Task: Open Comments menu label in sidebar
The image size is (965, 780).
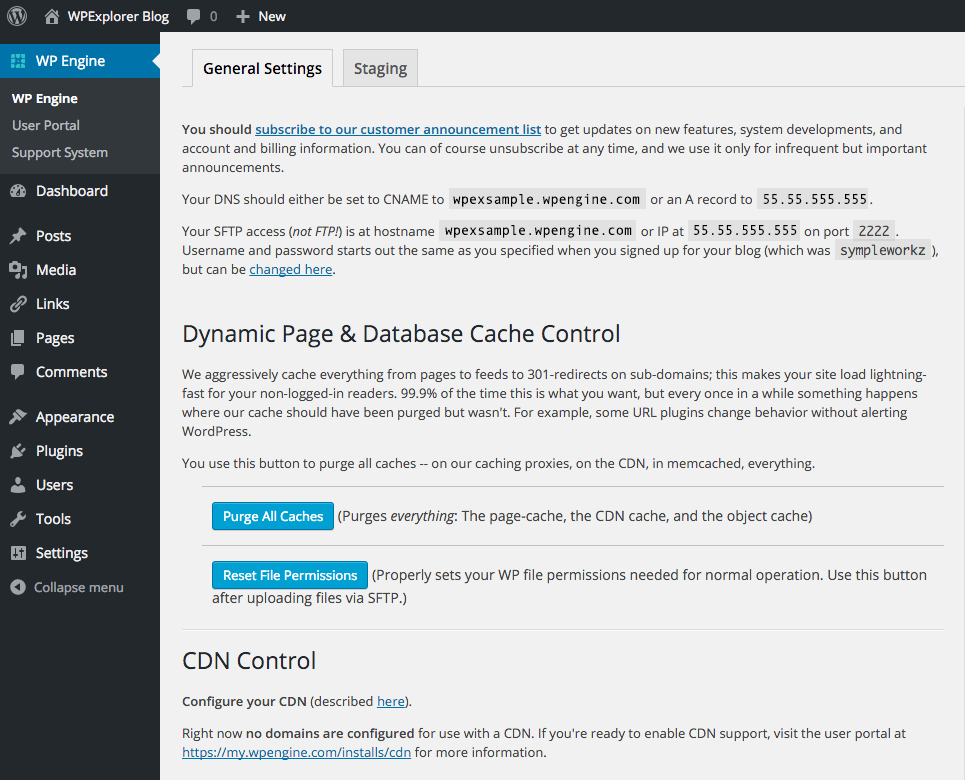Action: point(71,372)
